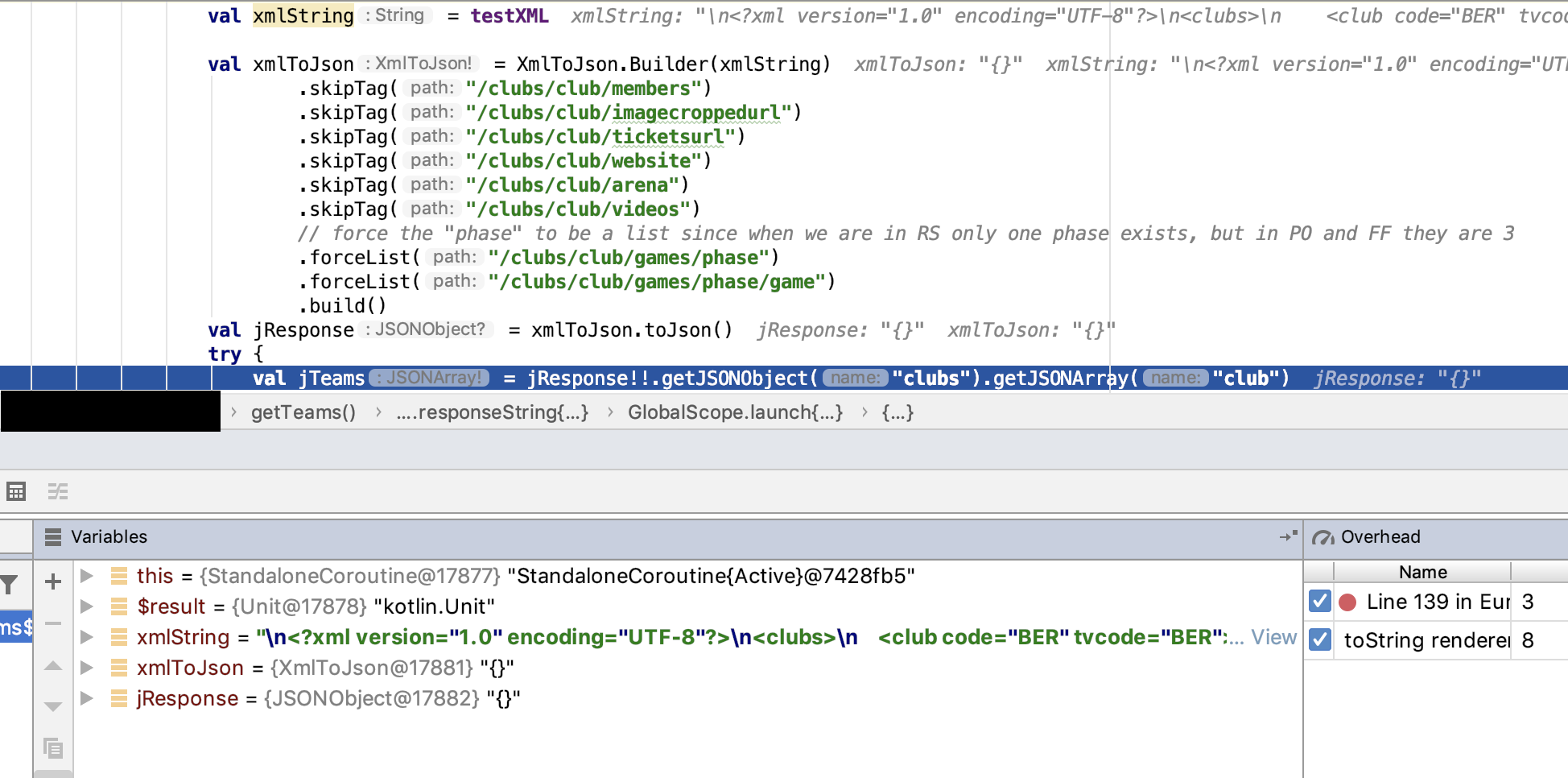This screenshot has width=1568, height=778.
Task: Click the table view icon in debugger toolbar
Action: [x=16, y=491]
